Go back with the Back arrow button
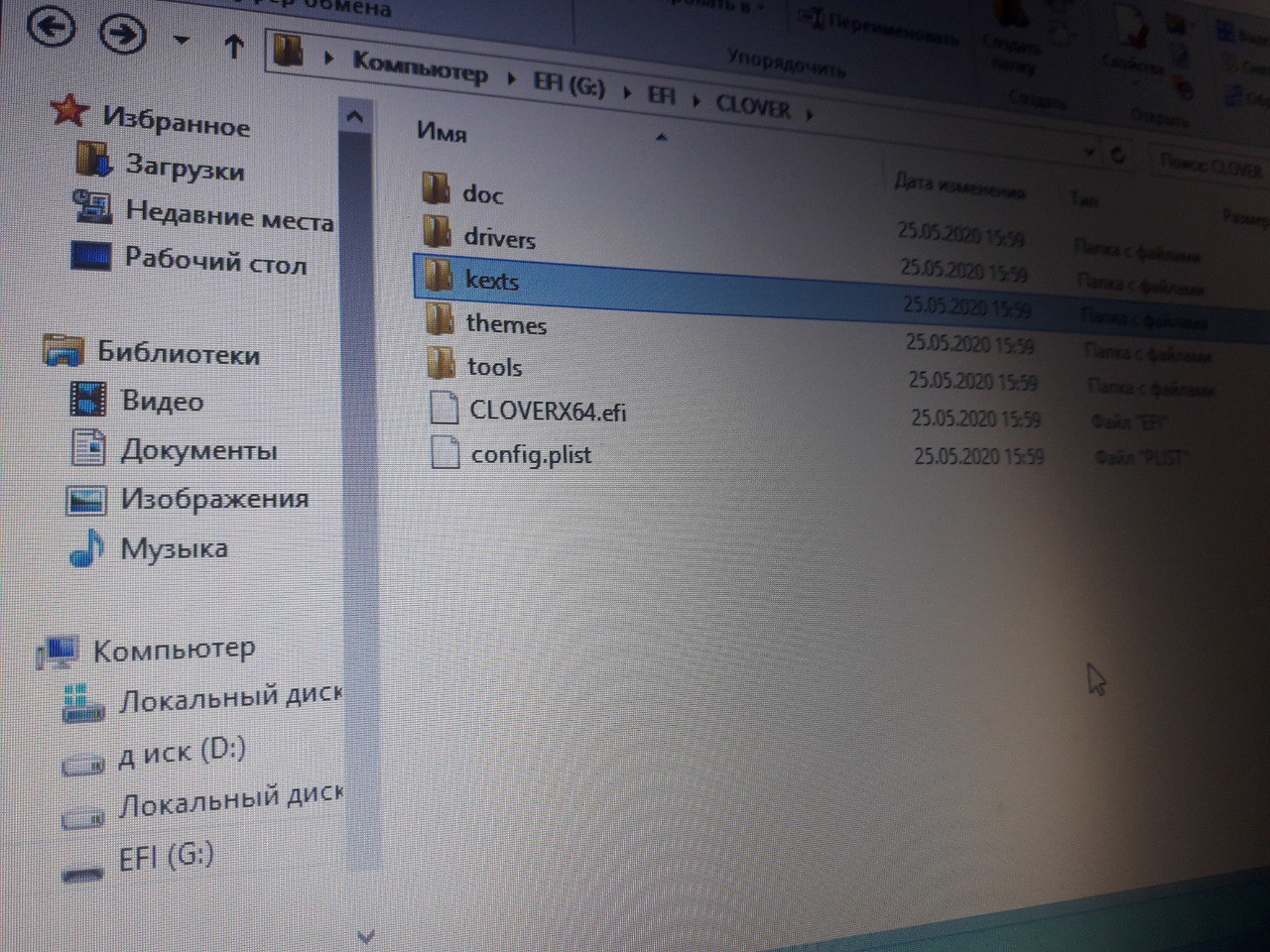This screenshot has height=952, width=1270. (x=53, y=25)
